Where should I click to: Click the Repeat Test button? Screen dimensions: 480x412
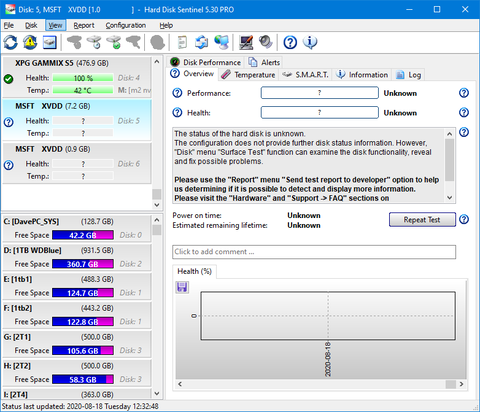coord(422,220)
